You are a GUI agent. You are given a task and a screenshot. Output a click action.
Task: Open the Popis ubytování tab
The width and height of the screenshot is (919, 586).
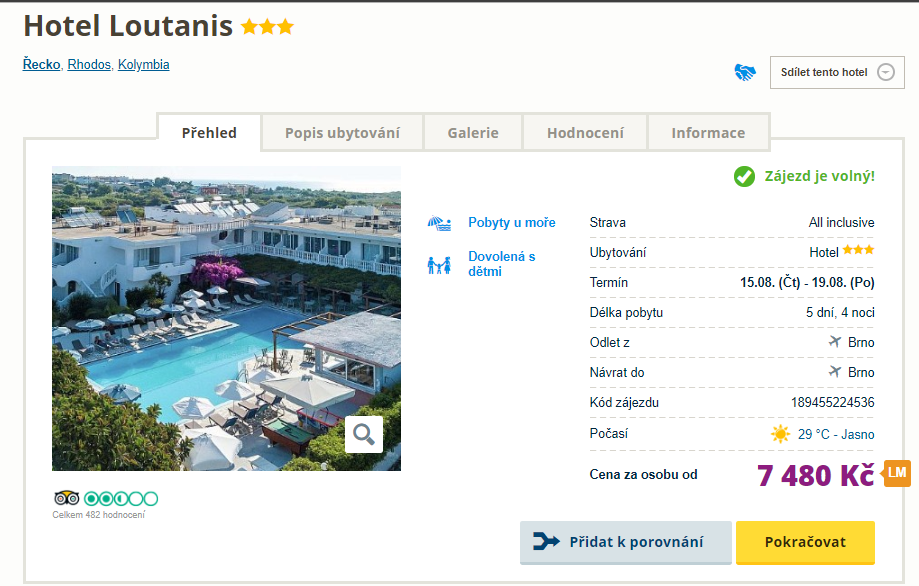[x=342, y=133]
